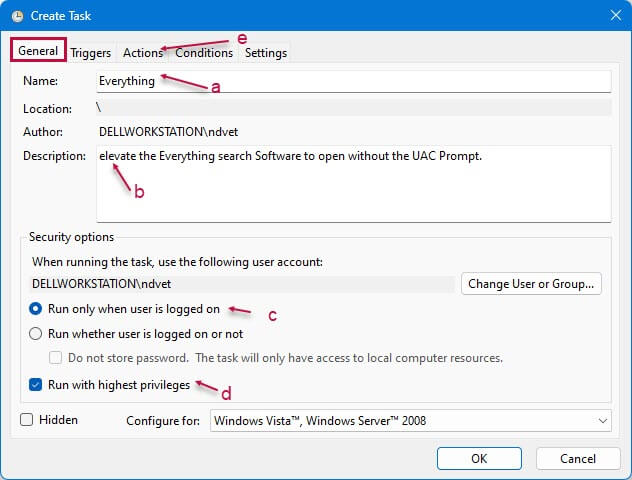Open the Settings tab
Viewport: 632px width, 480px height.
pos(266,53)
